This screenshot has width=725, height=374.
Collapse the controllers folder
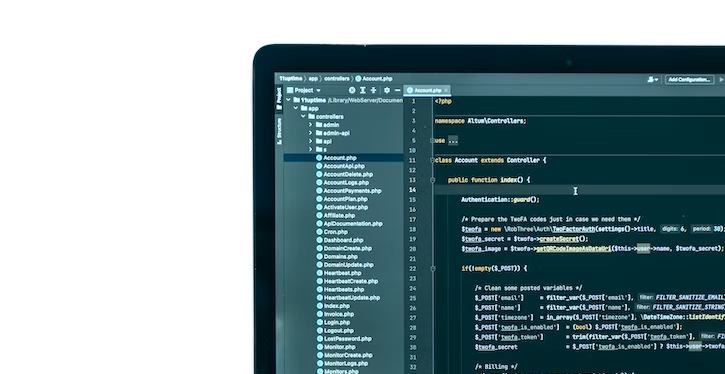point(303,116)
